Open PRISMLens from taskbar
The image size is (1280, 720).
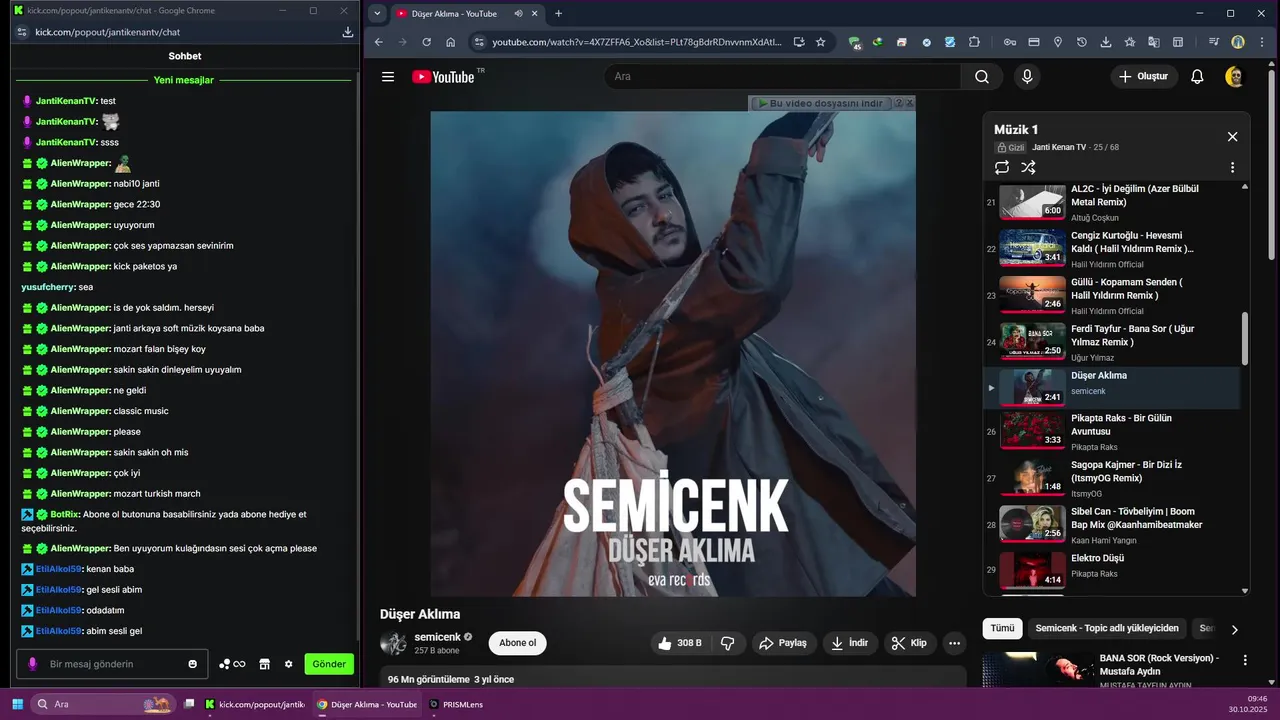point(456,704)
